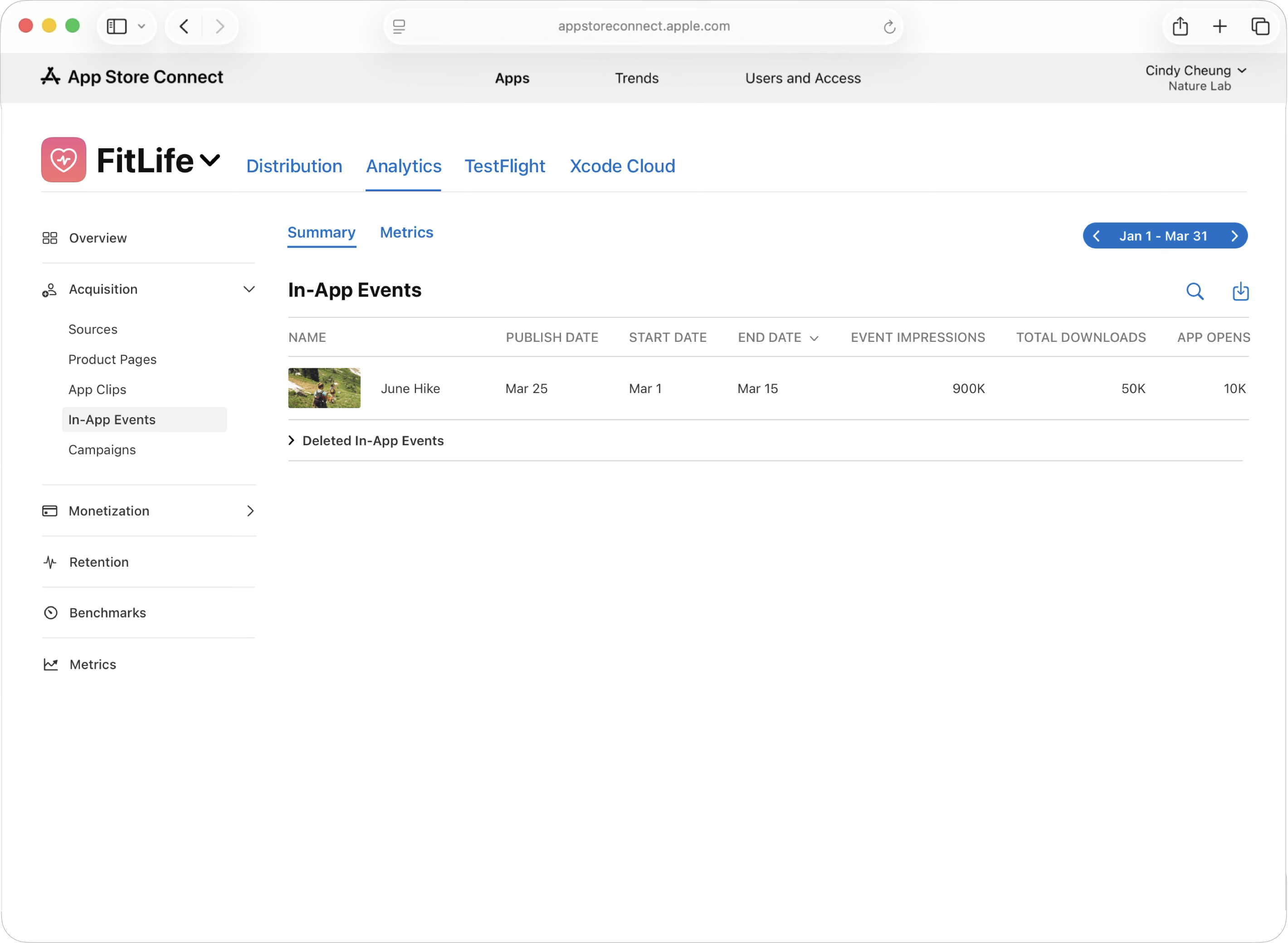
Task: Open the FitLife app switcher dropdown
Action: pos(210,160)
